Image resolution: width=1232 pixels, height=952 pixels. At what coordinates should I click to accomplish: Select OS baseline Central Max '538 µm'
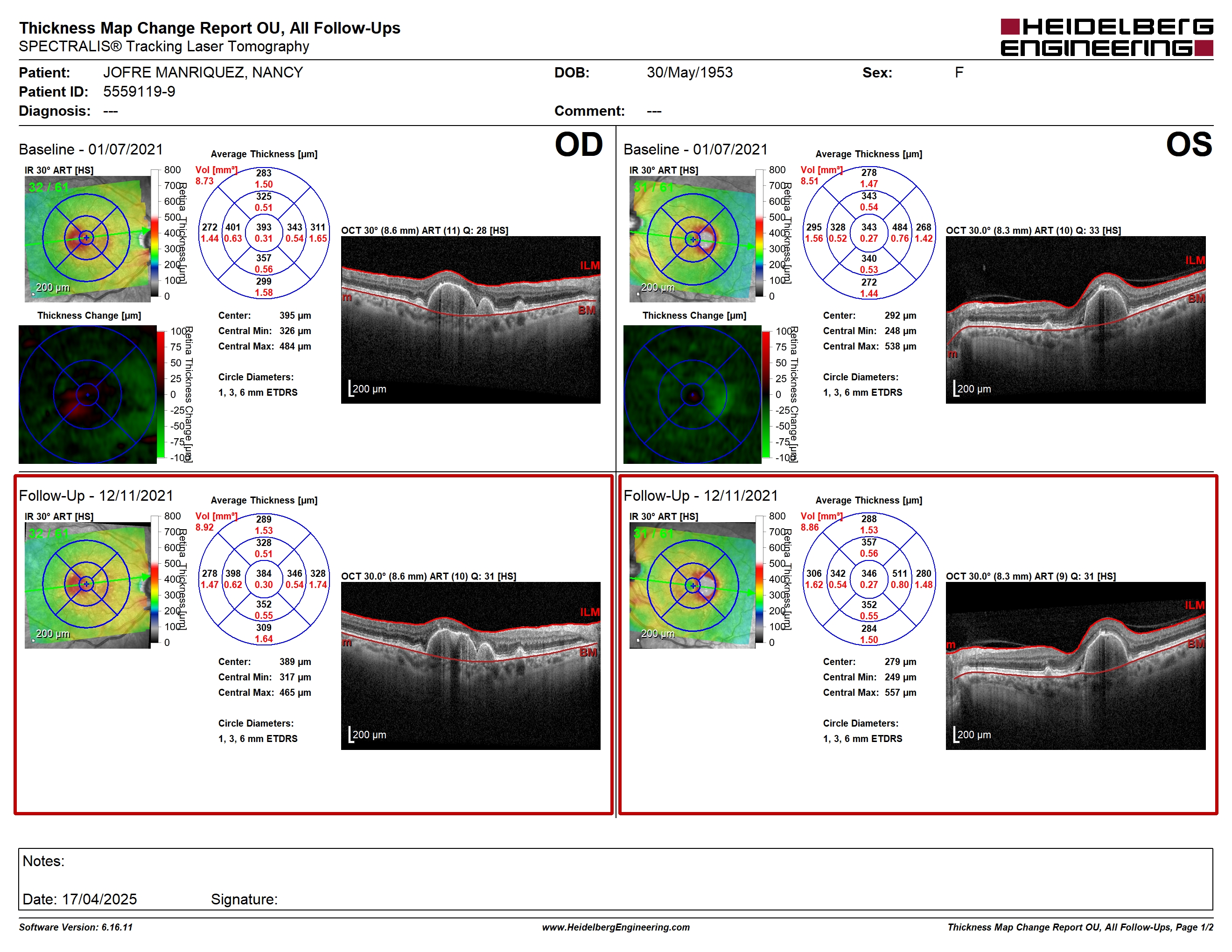click(x=900, y=346)
